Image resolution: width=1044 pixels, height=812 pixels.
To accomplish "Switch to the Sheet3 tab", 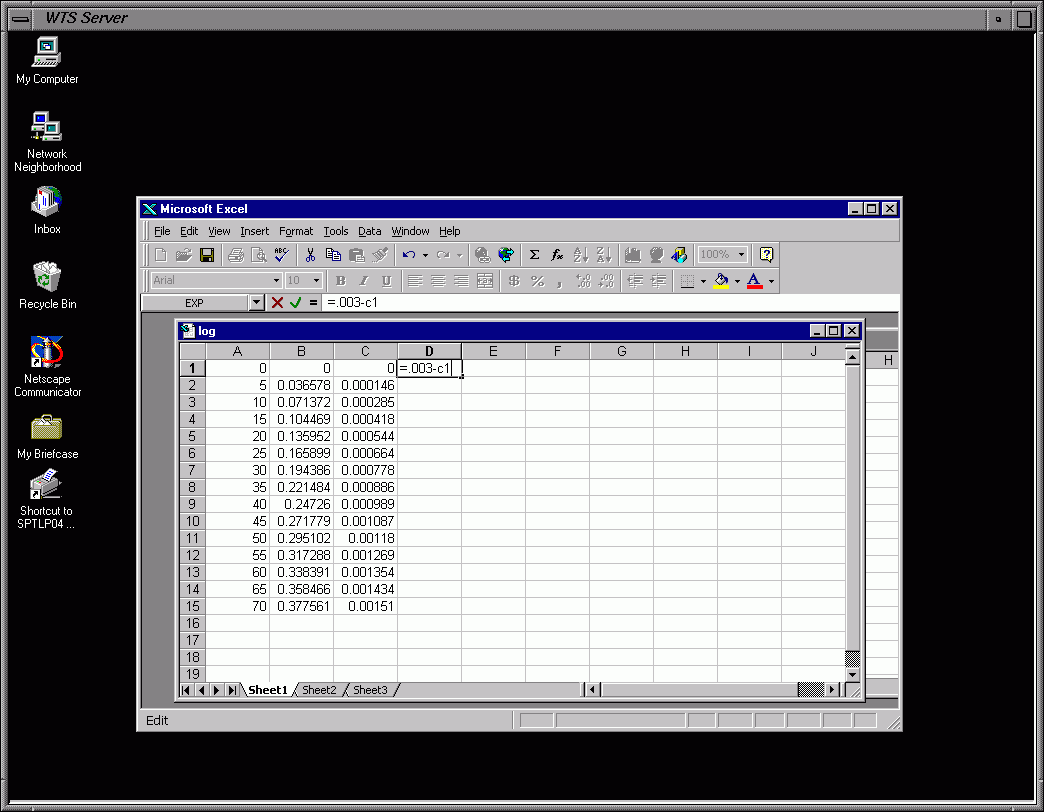I will coord(370,690).
